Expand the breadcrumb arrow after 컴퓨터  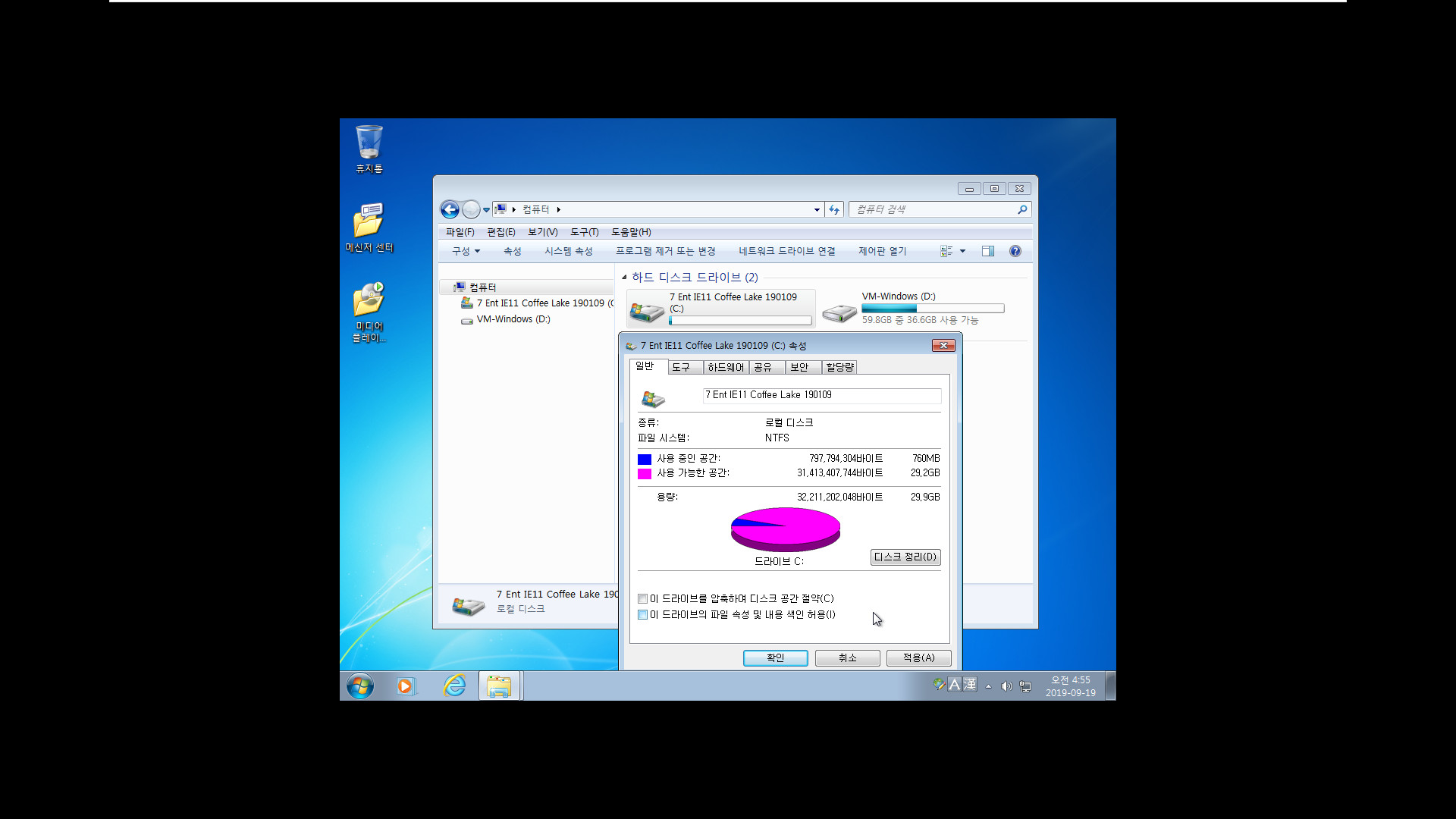pos(558,209)
